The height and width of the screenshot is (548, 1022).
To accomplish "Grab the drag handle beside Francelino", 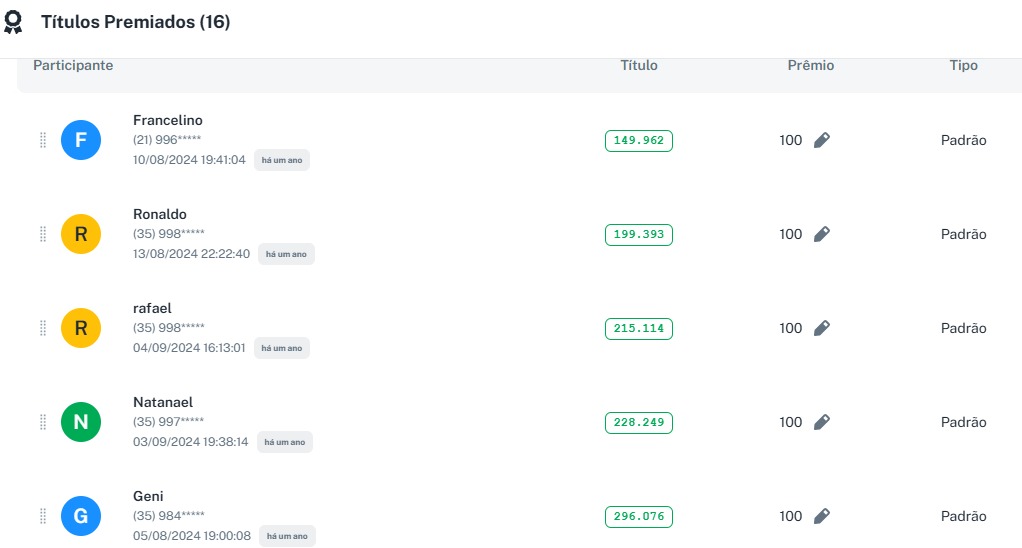I will point(43,140).
